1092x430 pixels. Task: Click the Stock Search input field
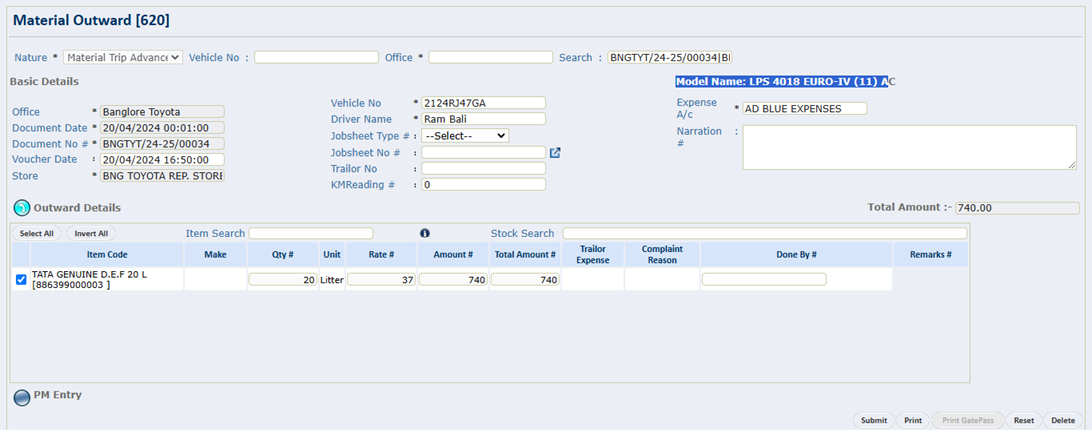tap(764, 233)
